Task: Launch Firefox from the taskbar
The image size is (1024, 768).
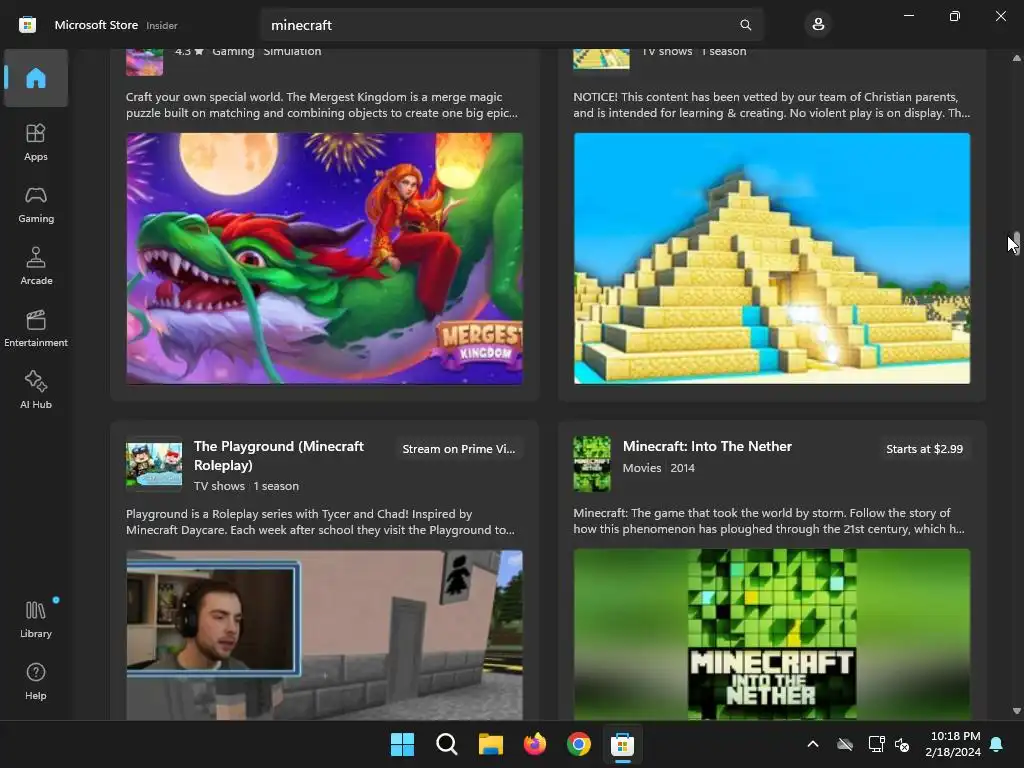Action: (x=535, y=744)
